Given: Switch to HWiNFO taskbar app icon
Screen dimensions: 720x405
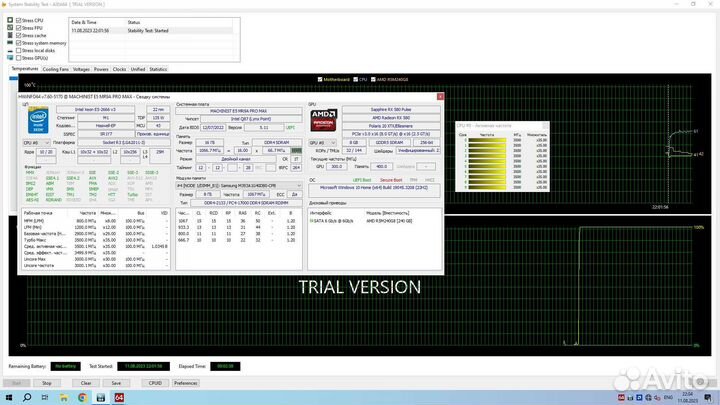Looking at the screenshot, I should coord(101,398).
